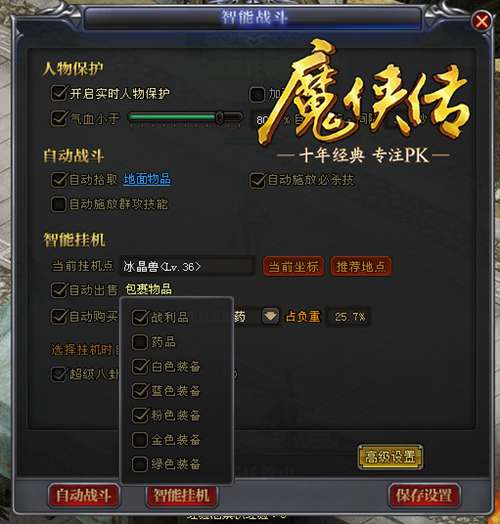
Task: Open 高级设置 advanced settings
Action: pos(390,457)
